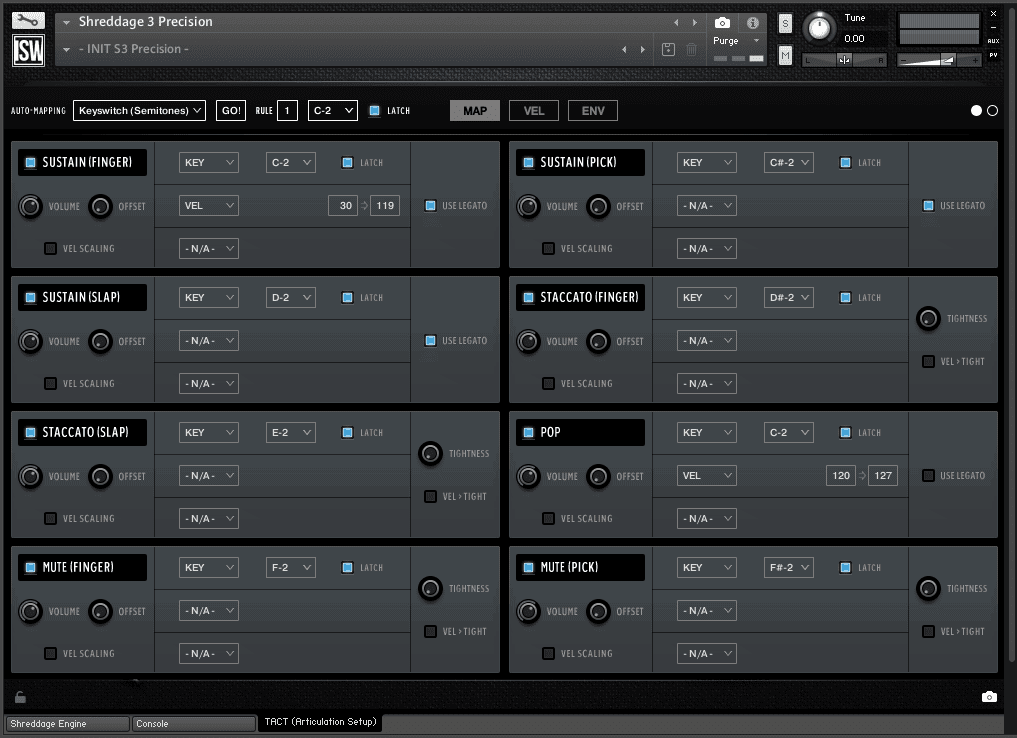Adjust the Tune knob in header

tap(820, 27)
